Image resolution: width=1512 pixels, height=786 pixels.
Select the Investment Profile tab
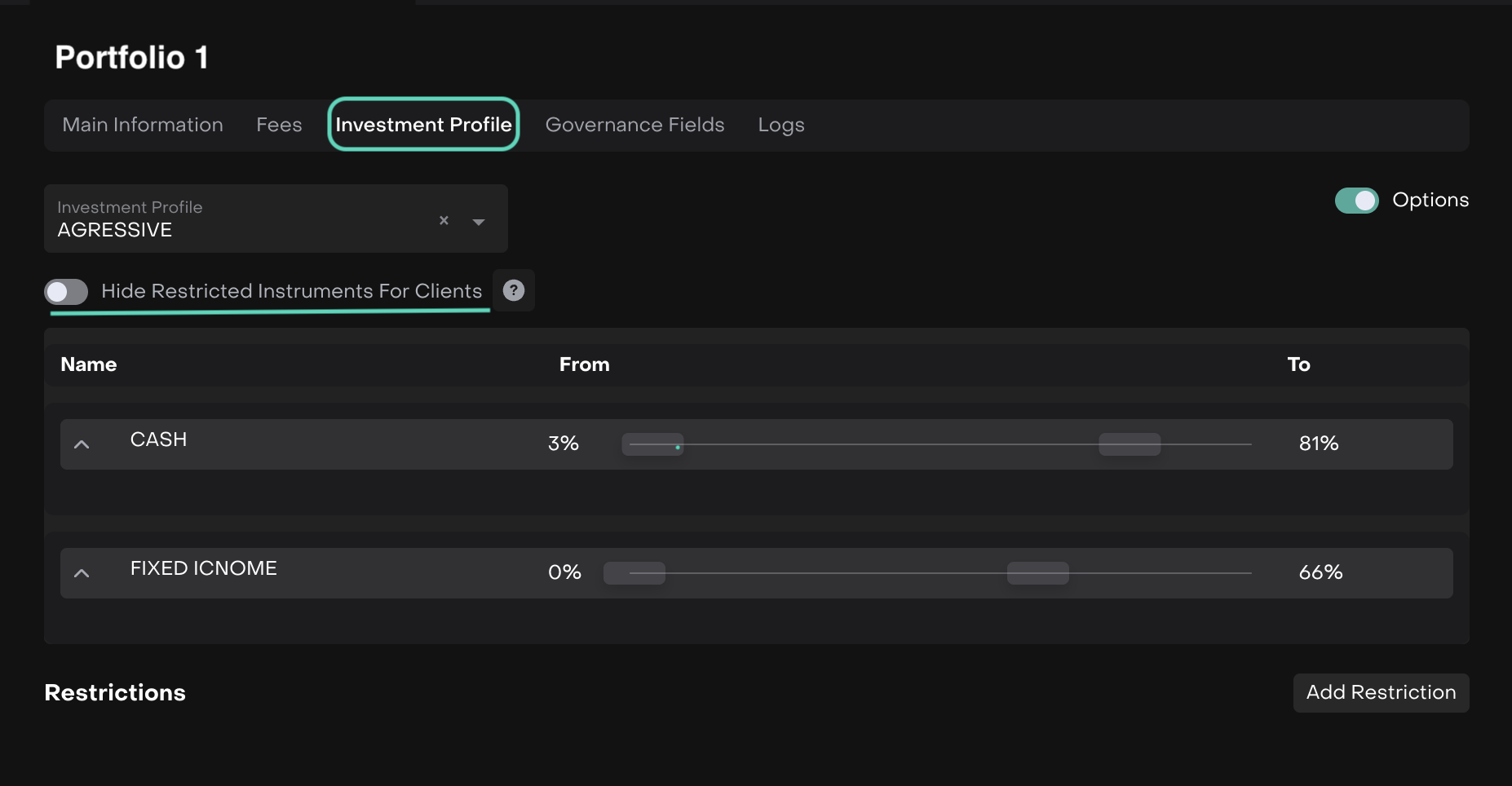pyautogui.click(x=423, y=125)
